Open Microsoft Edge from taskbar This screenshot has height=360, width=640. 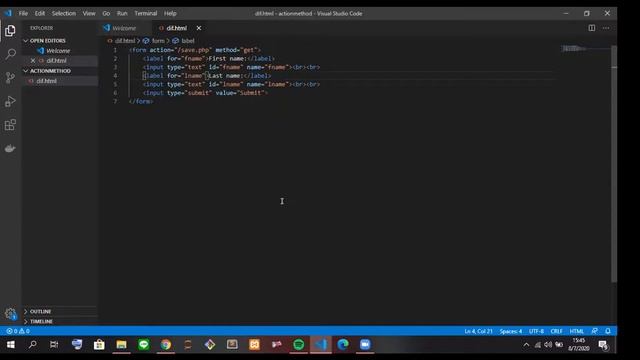pos(343,345)
